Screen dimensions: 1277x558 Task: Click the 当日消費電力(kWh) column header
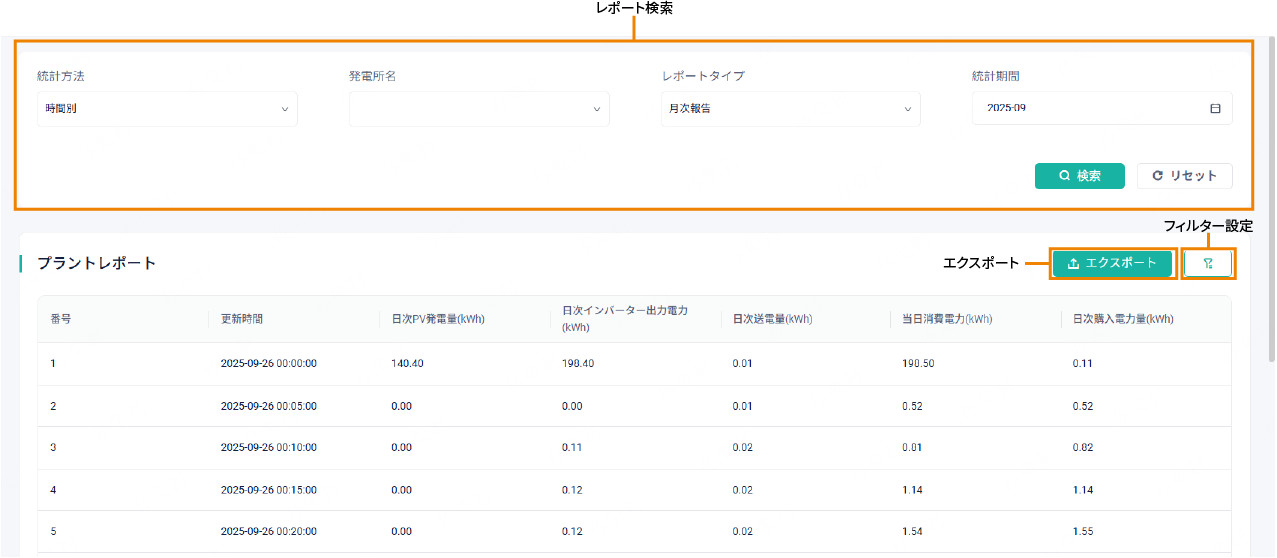point(947,319)
